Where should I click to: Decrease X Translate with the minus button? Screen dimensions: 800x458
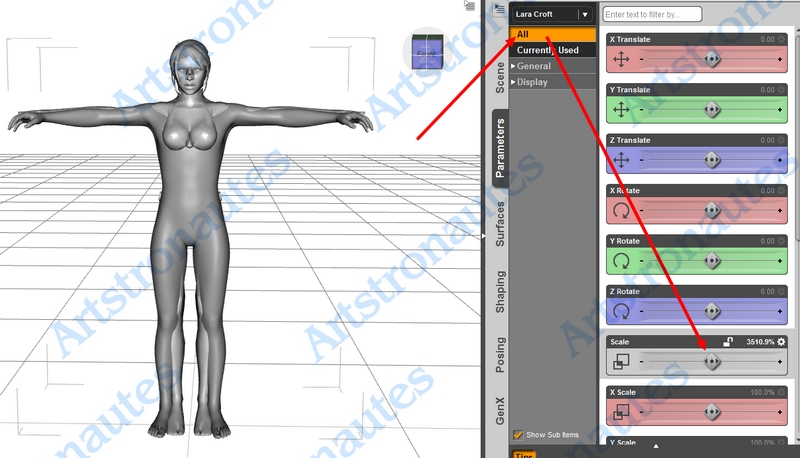pos(641,59)
